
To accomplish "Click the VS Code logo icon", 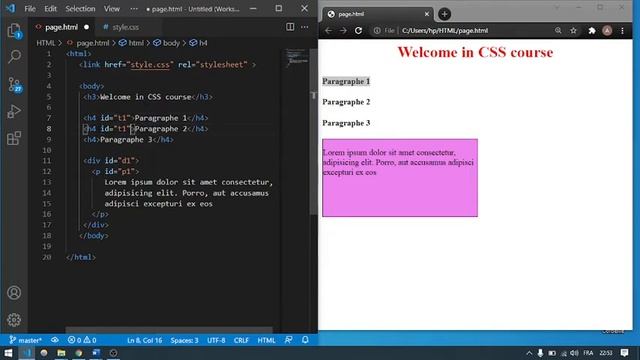I will point(10,8).
